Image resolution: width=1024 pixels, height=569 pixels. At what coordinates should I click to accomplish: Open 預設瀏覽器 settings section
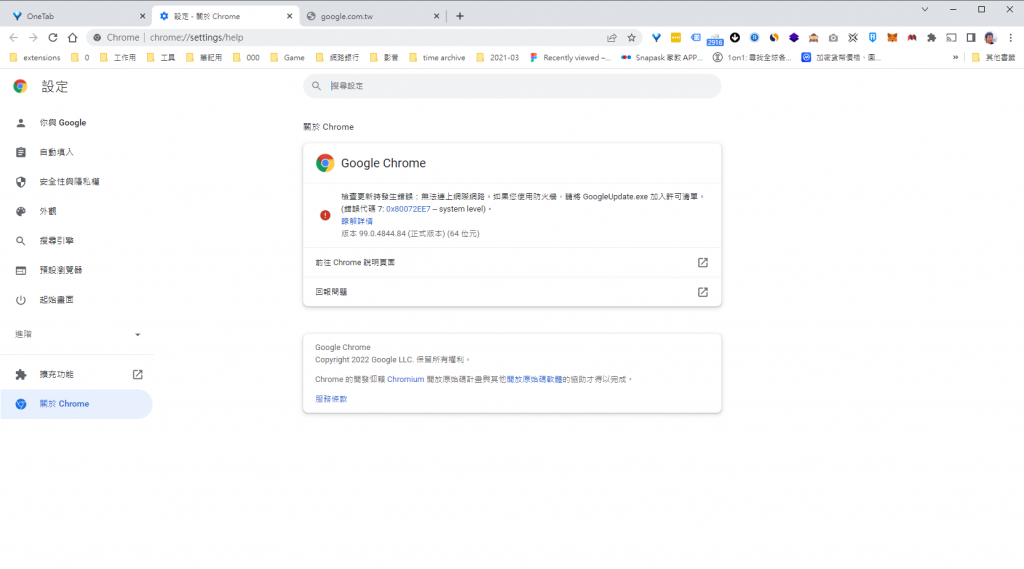(x=76, y=270)
